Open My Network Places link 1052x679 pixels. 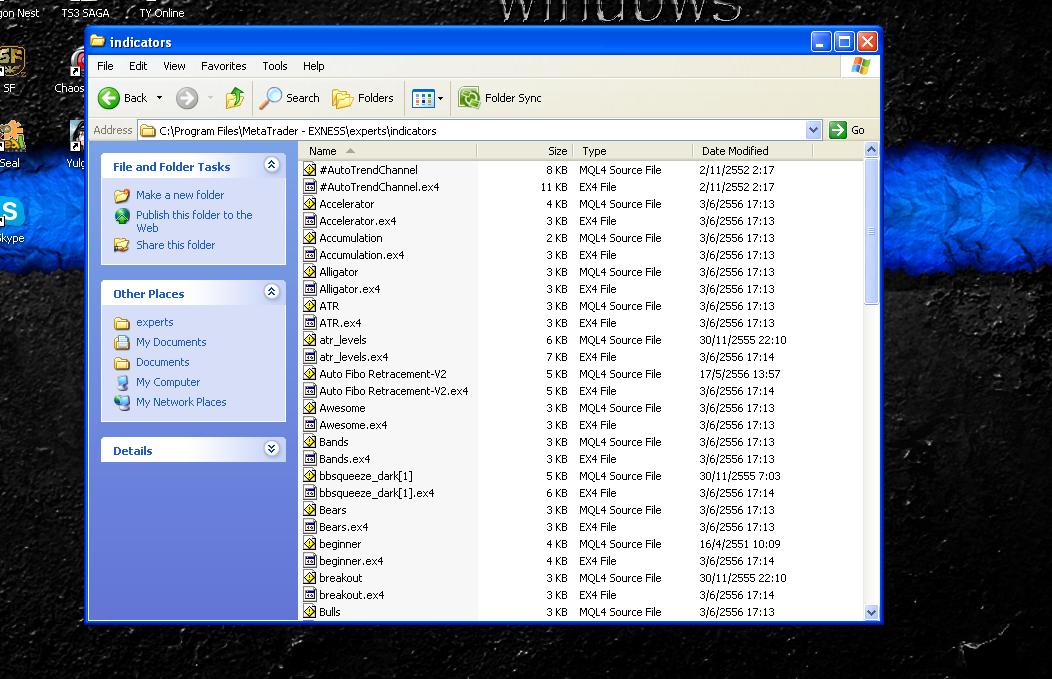pos(181,402)
